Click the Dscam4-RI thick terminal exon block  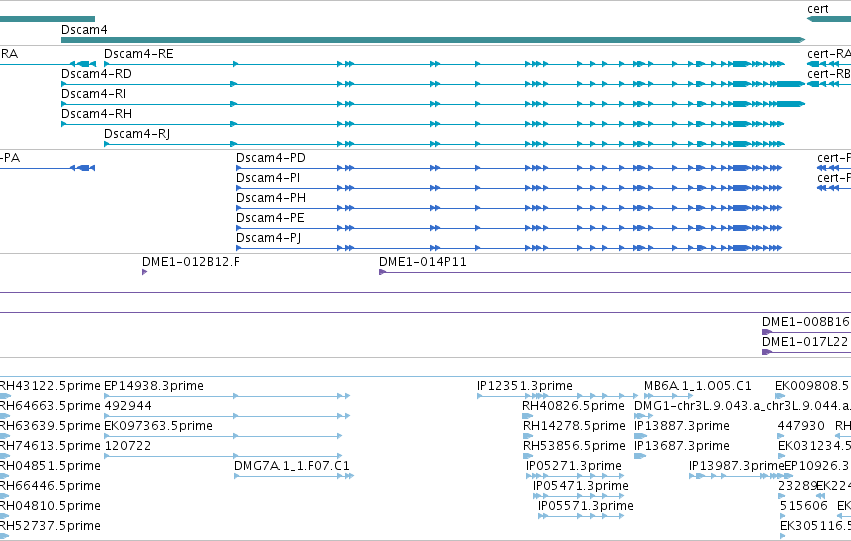click(x=790, y=104)
